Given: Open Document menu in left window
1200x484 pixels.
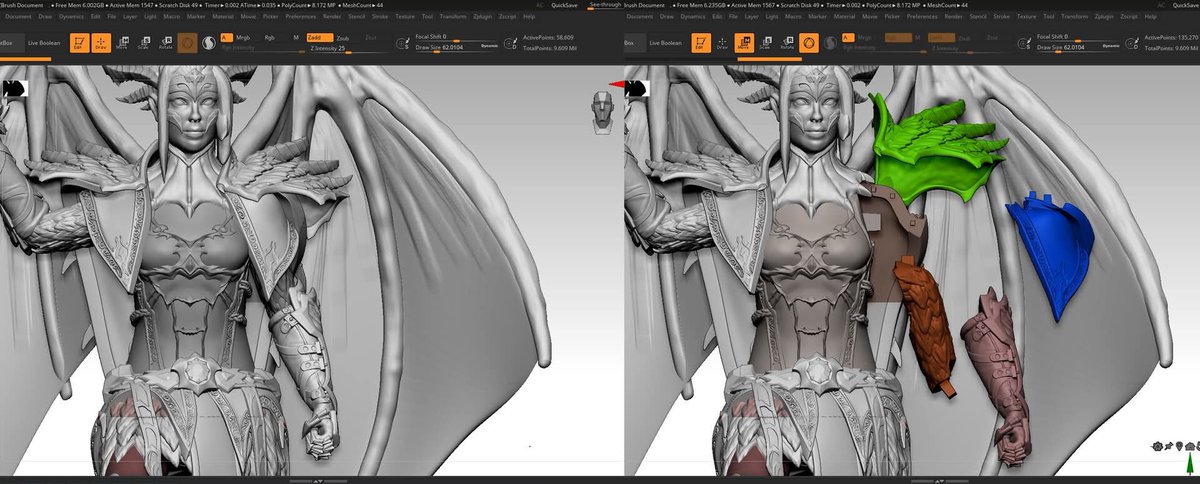Looking at the screenshot, I should click(x=18, y=17).
